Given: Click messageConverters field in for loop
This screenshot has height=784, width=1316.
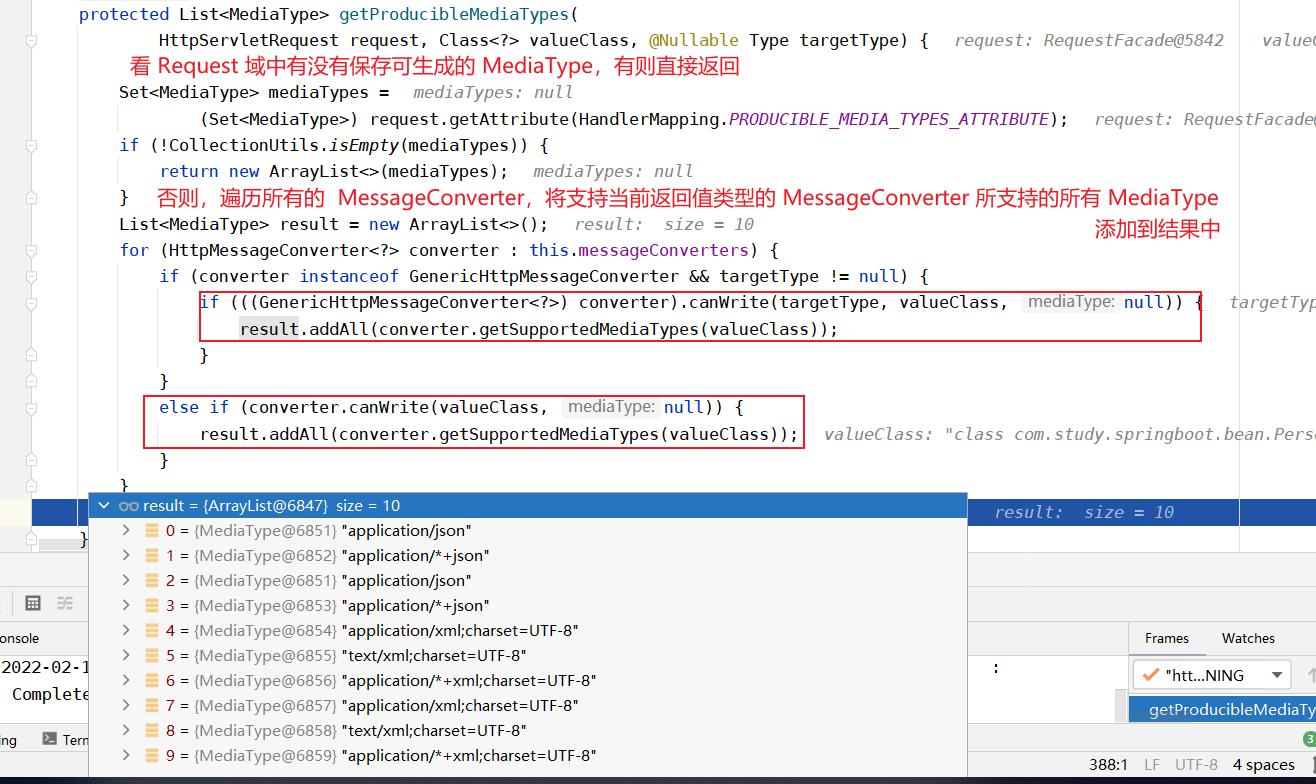Looking at the screenshot, I should 664,250.
